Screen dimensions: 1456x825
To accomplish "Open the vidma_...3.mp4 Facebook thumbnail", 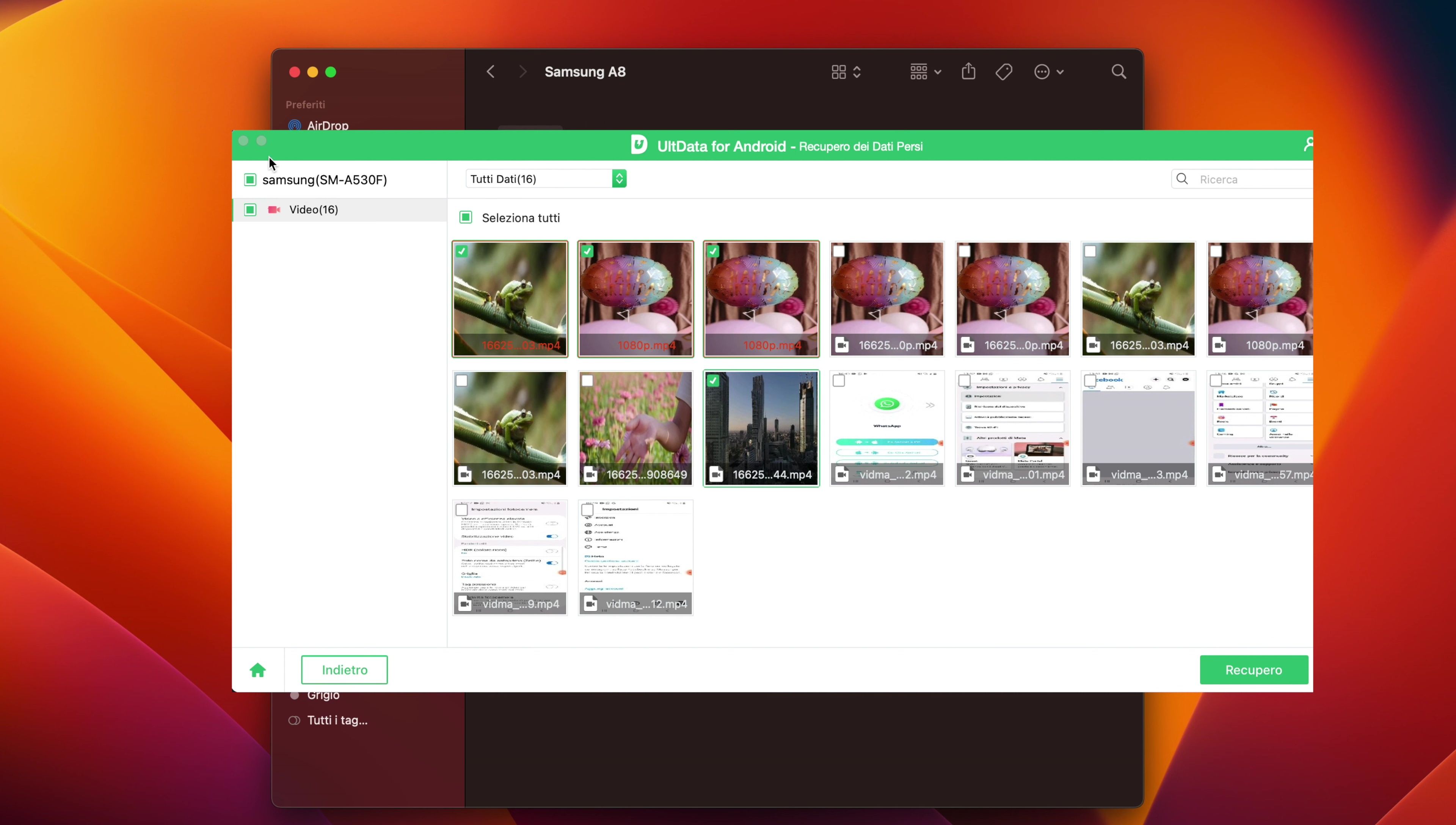I will 1138,428.
